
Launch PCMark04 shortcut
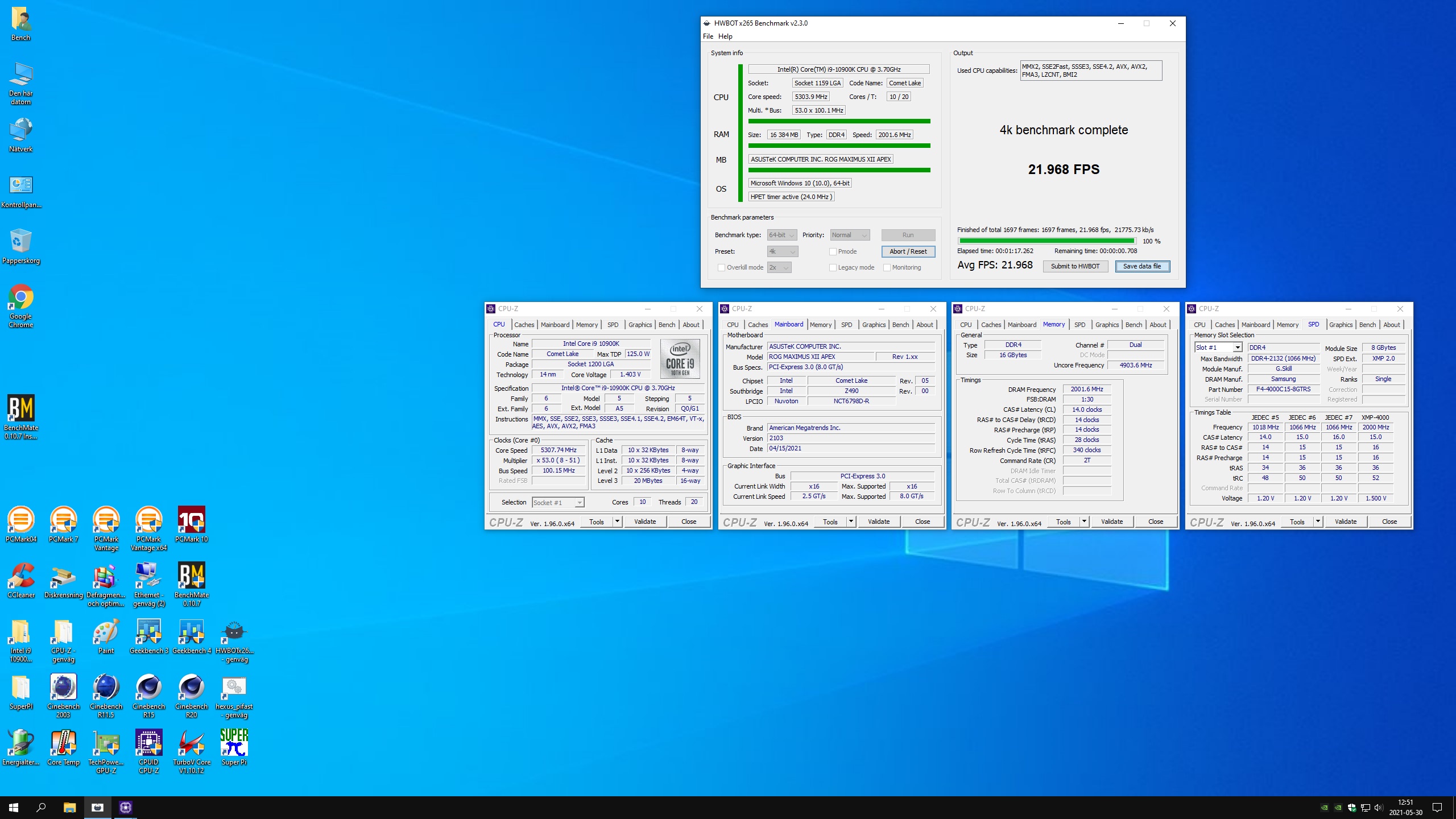tap(21, 524)
